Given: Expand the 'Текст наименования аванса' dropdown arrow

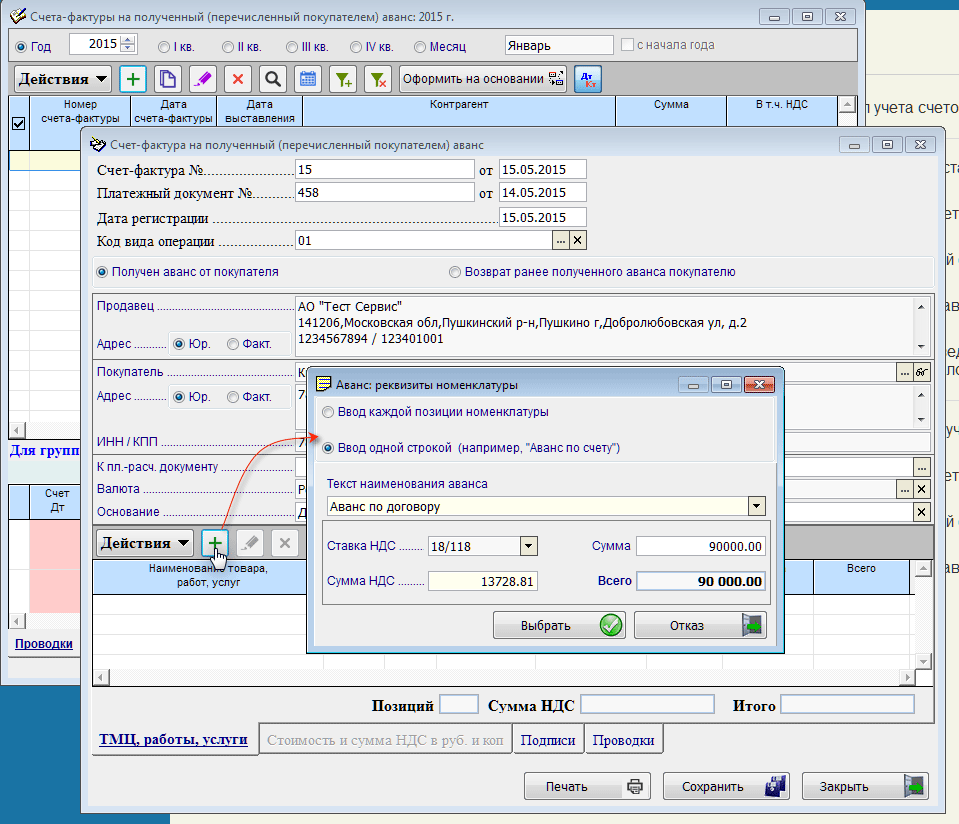Looking at the screenshot, I should pos(757,506).
